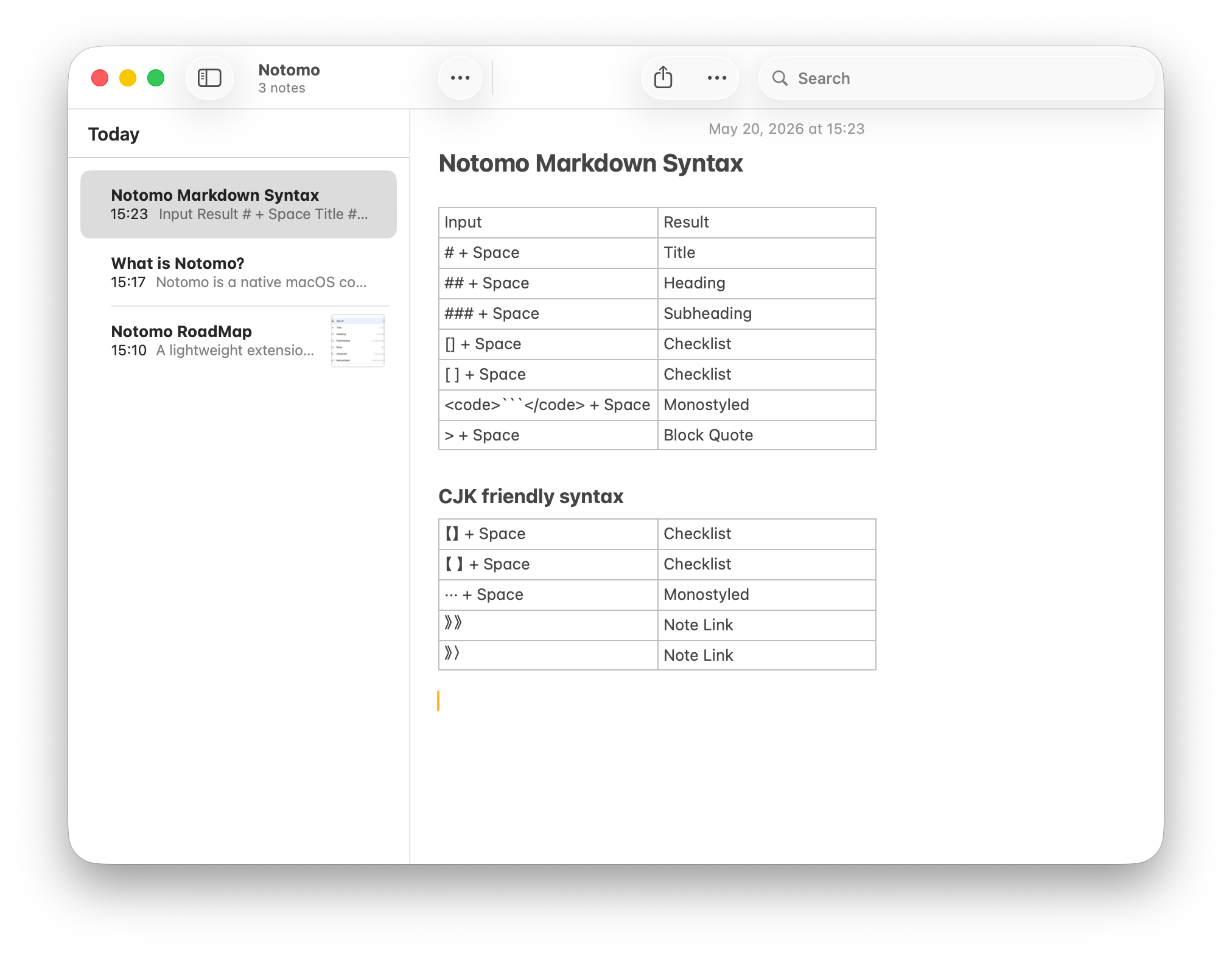Minimize the window with yellow button

pos(128,78)
